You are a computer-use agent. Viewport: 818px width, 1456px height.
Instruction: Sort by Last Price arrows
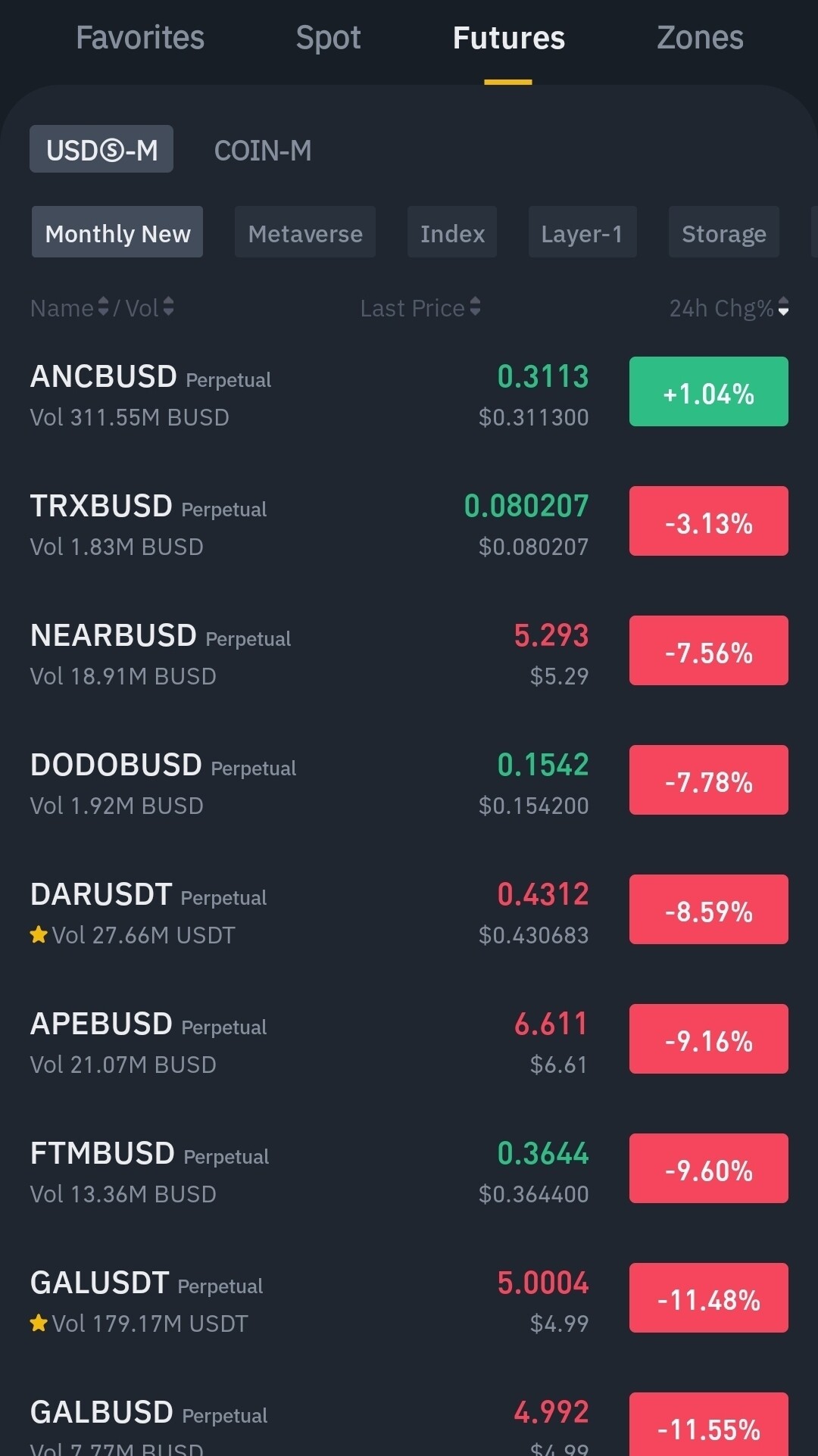coord(475,307)
